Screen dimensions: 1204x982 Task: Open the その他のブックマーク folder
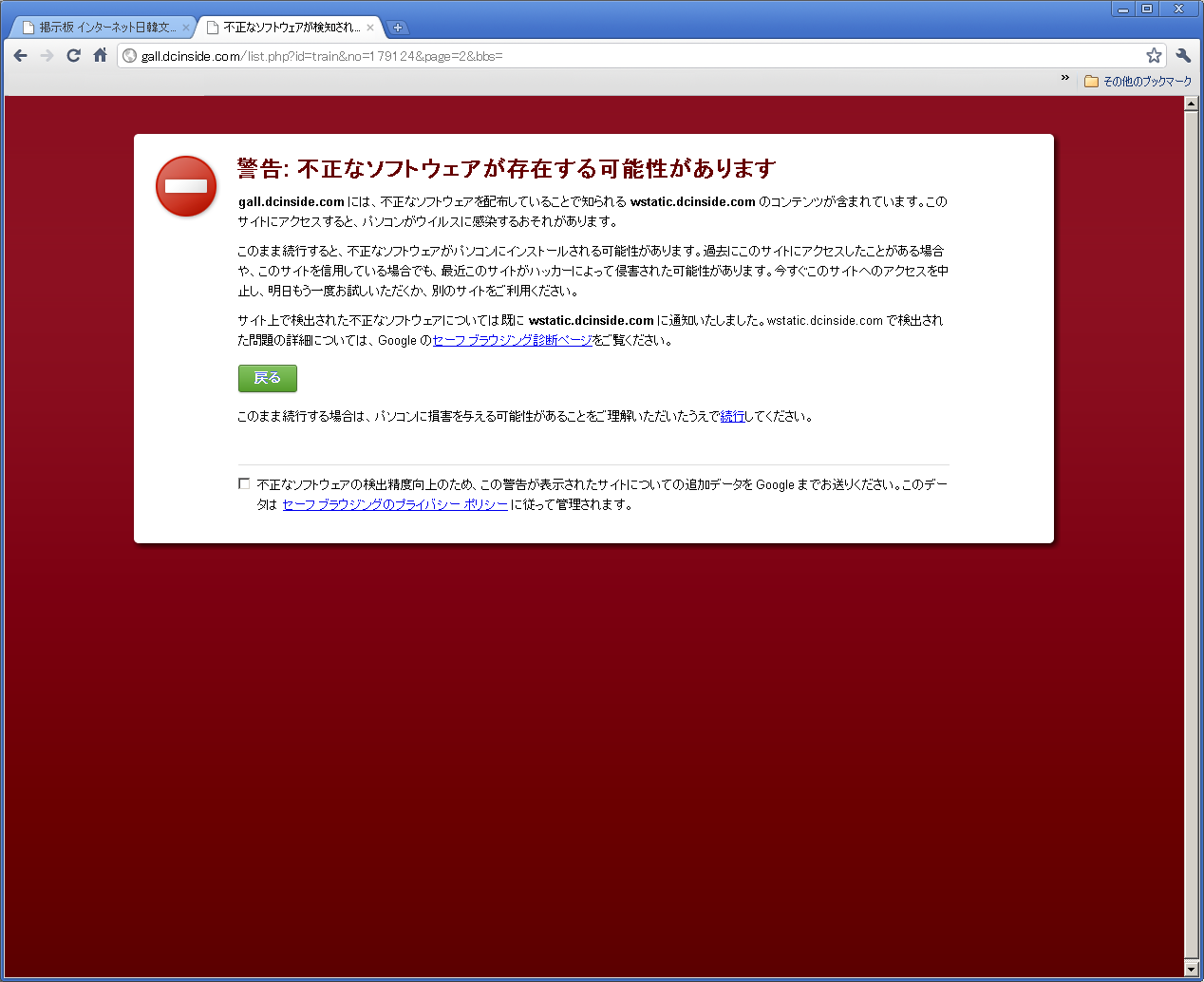coord(1138,82)
